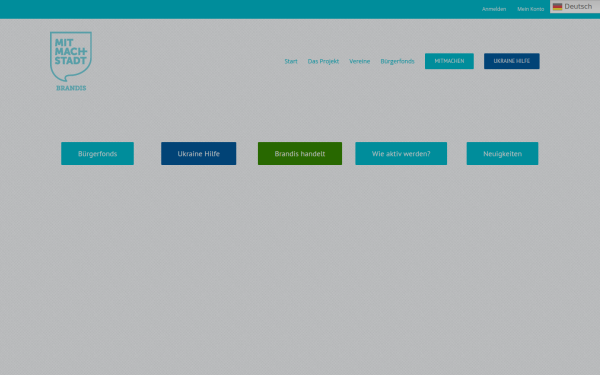The height and width of the screenshot is (375, 600).
Task: Open the Neuigkeiten tile button
Action: point(502,153)
